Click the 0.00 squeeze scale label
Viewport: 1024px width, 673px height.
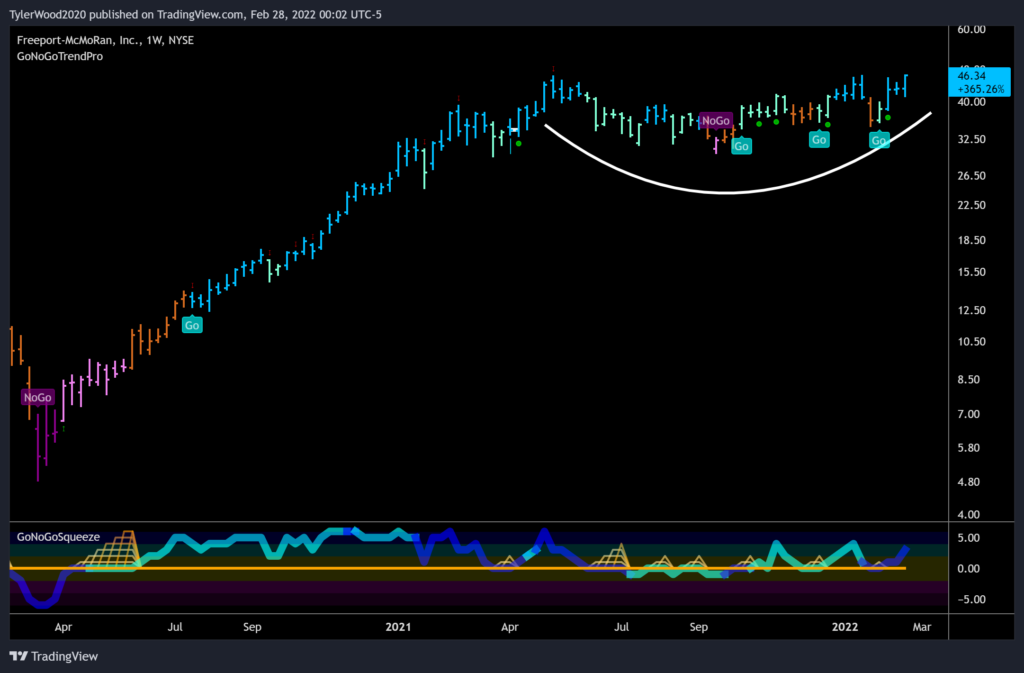pyautogui.click(x=968, y=569)
